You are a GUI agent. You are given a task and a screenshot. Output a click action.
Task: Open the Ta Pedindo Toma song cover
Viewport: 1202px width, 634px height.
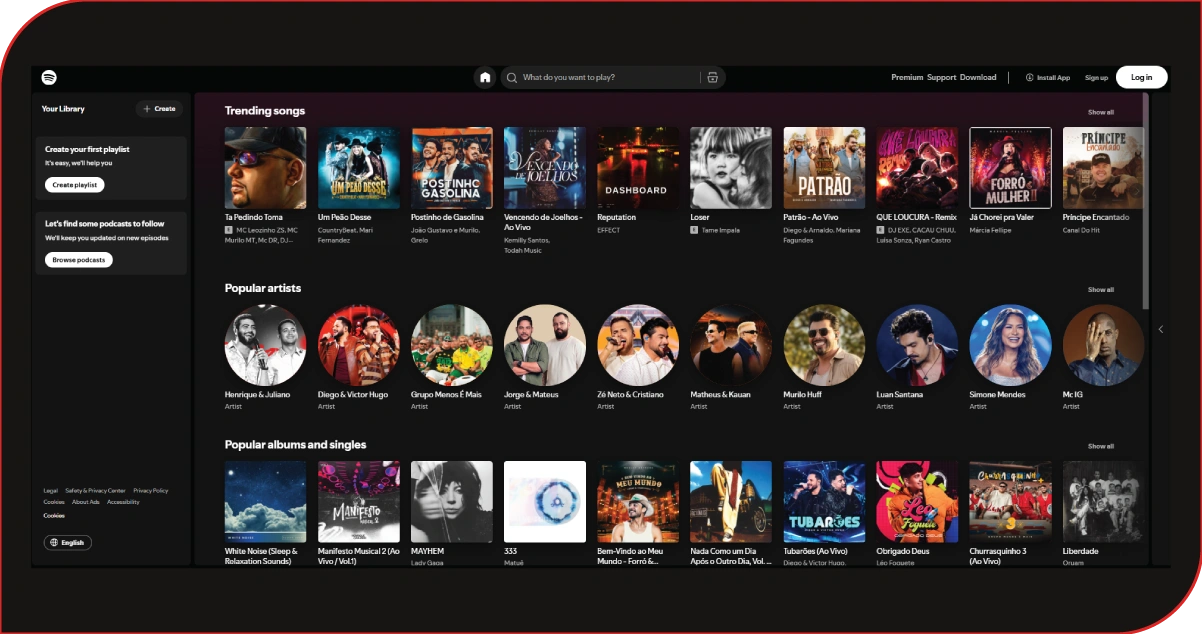point(266,168)
